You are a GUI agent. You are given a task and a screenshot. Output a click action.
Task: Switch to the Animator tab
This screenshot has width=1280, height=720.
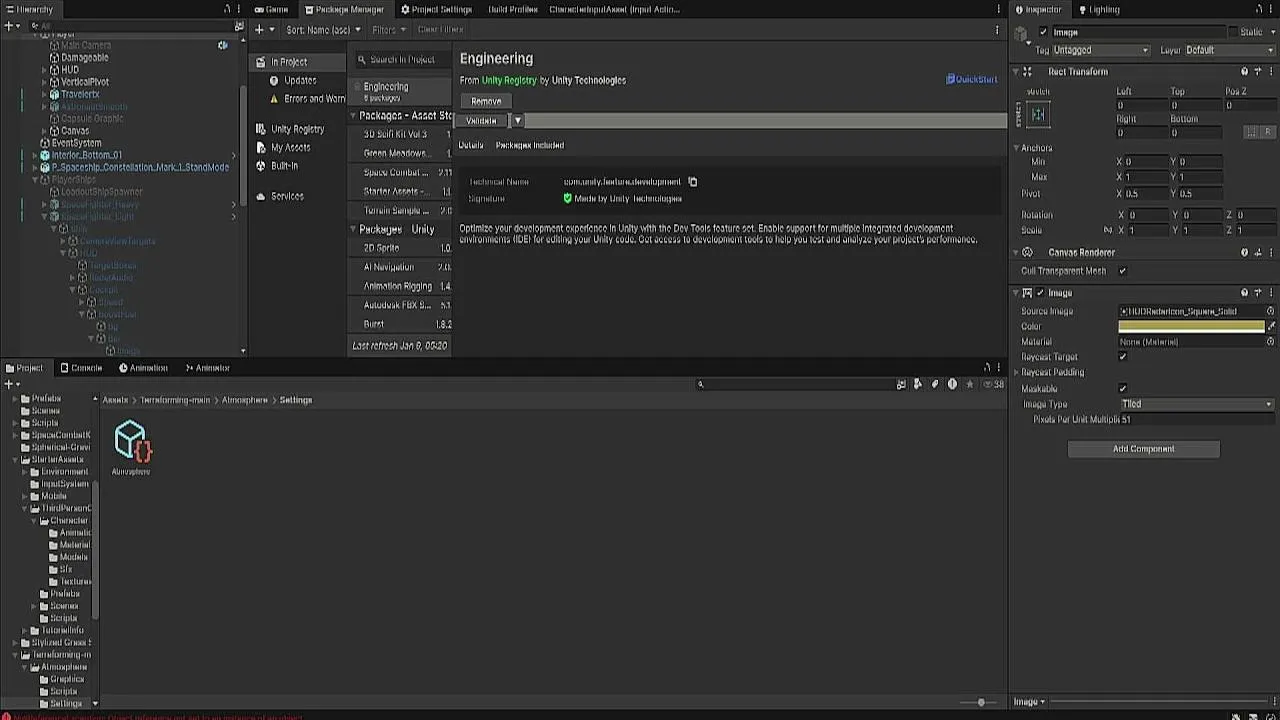(x=206, y=368)
